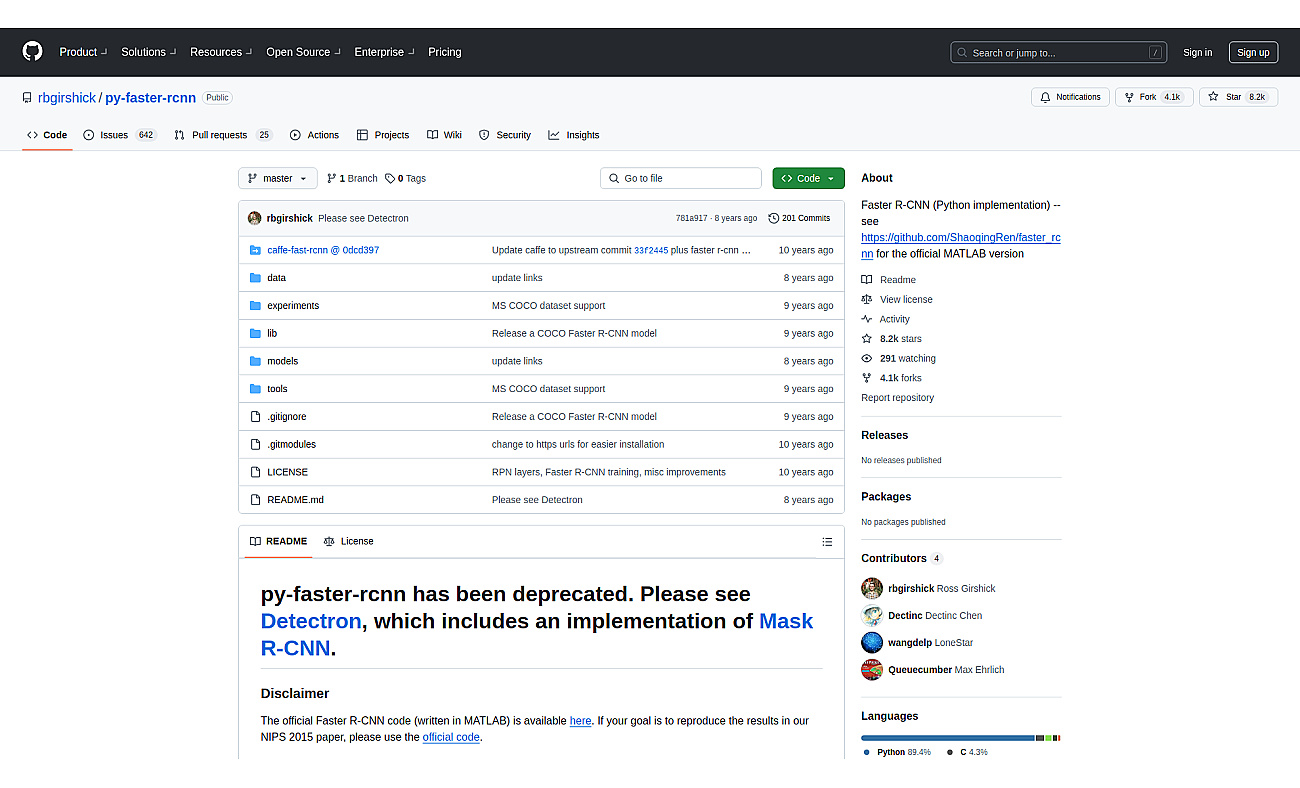Screen dimensions: 1300x788
Task: Open the LICENSE file
Action: (x=287, y=472)
